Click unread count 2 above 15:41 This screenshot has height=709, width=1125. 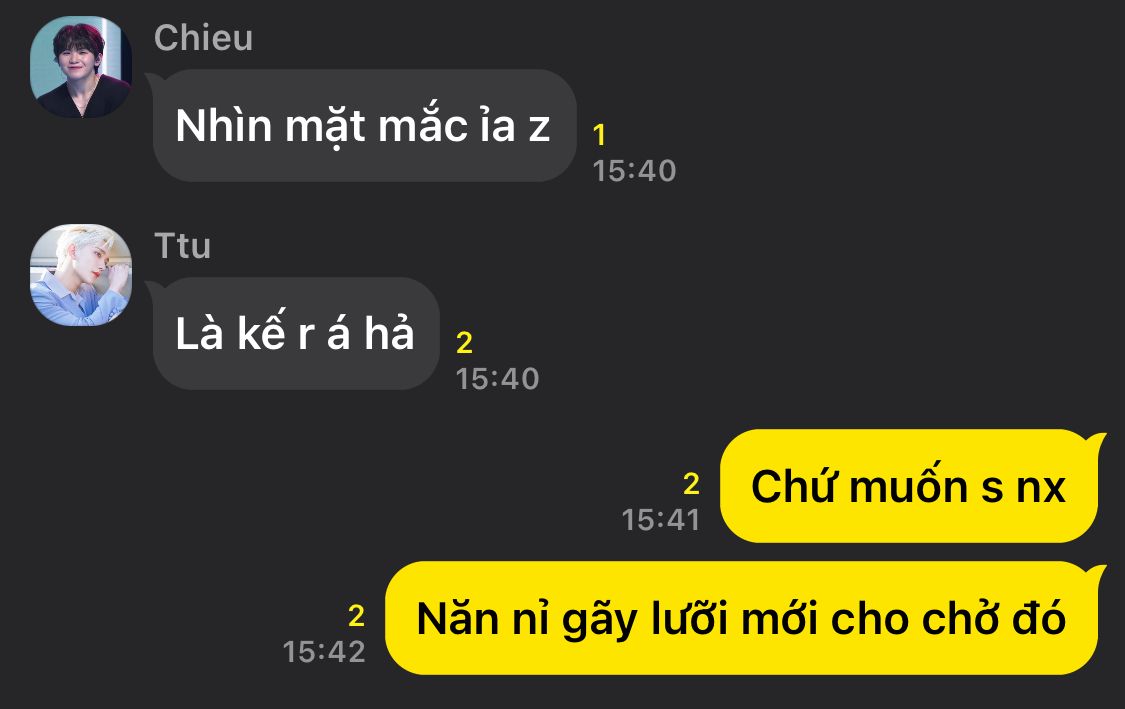point(691,484)
